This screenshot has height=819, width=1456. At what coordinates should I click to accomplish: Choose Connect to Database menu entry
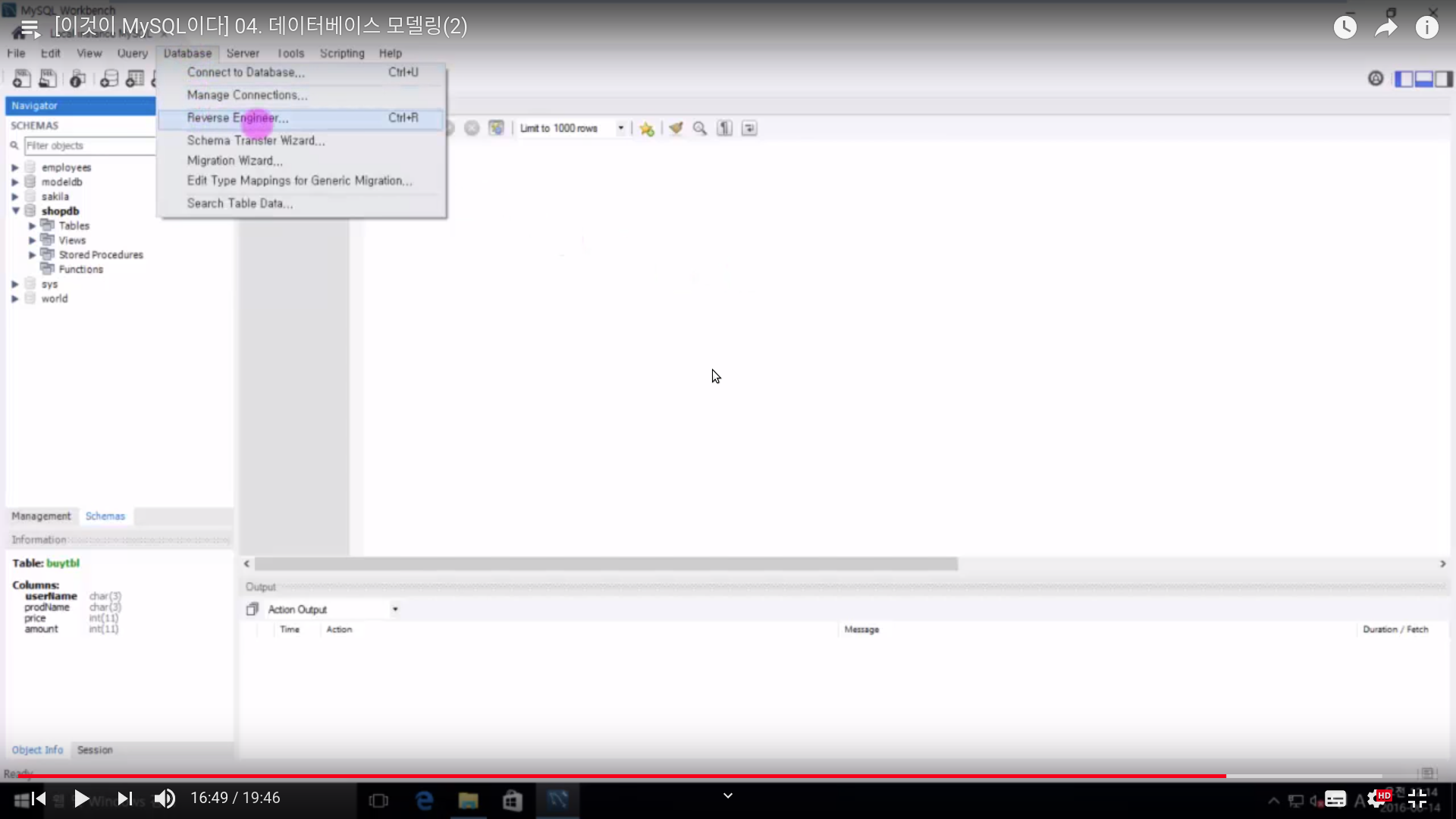click(301, 73)
